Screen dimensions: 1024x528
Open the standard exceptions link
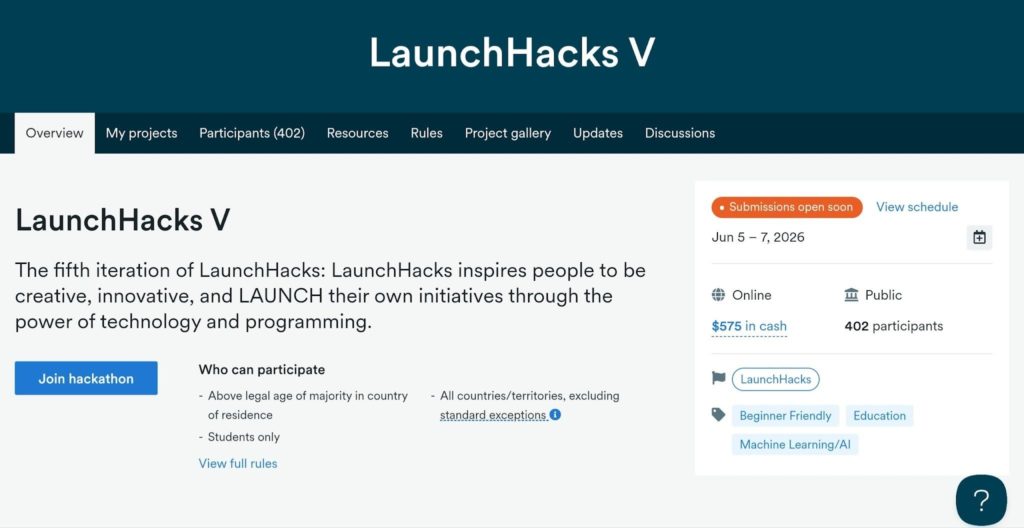tap(493, 415)
